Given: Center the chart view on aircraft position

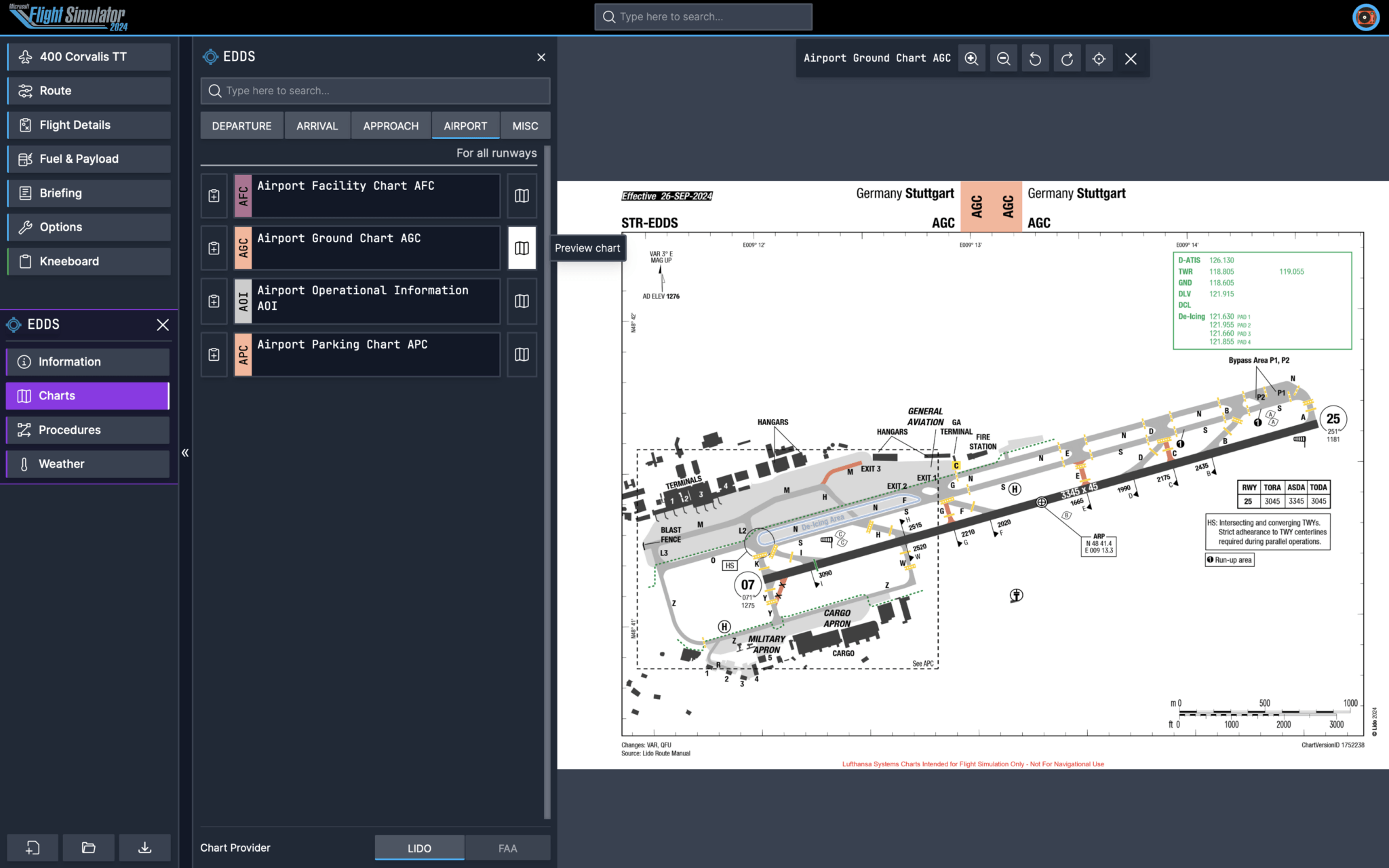Looking at the screenshot, I should 1099,58.
